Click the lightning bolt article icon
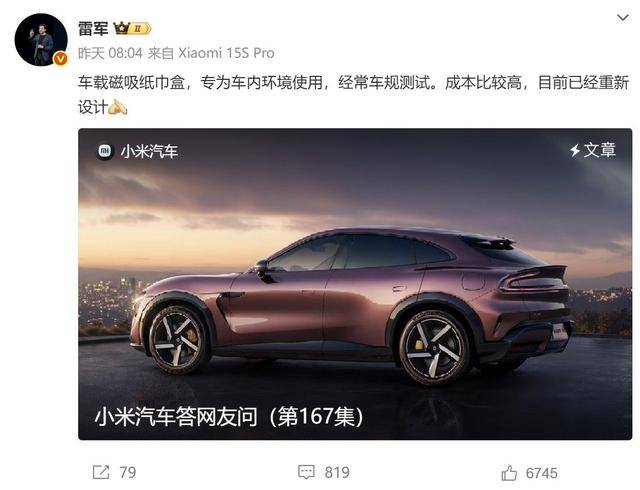 click(x=575, y=150)
